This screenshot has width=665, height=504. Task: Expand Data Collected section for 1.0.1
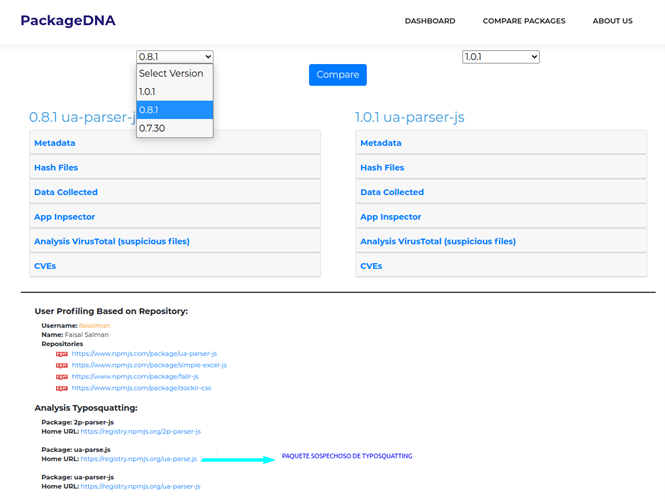pyautogui.click(x=392, y=192)
